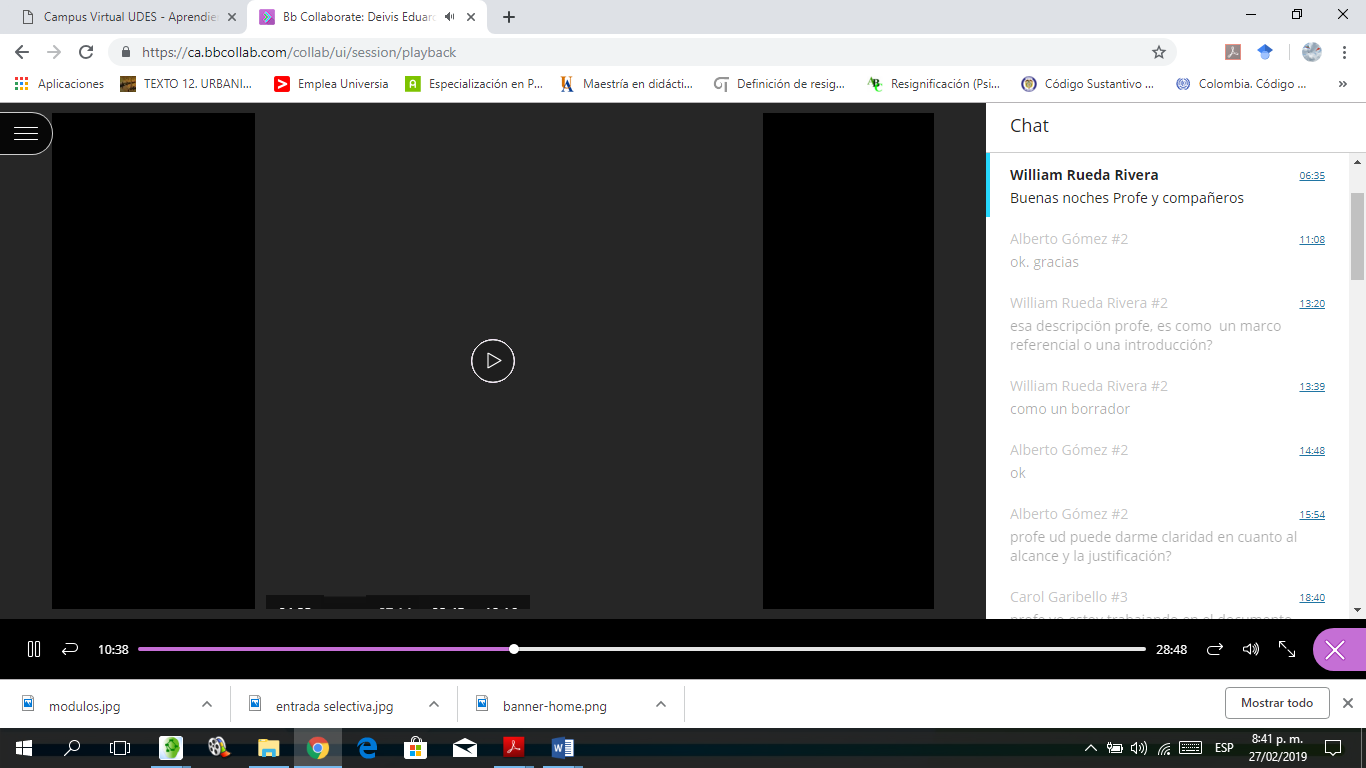Jump to chat timestamp 06:35
This screenshot has height=768, width=1366.
click(x=1312, y=176)
